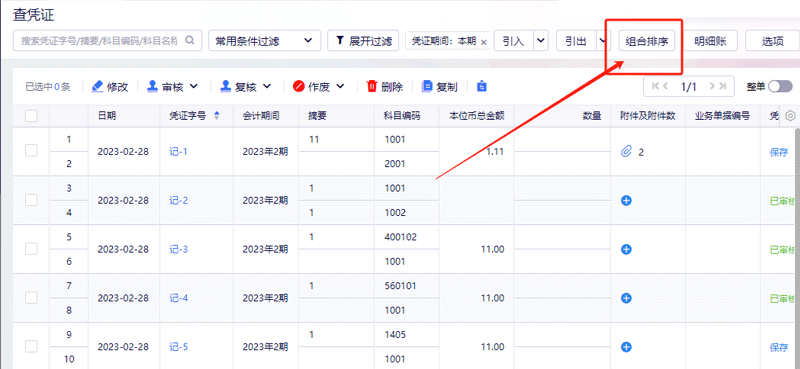Expand the 作废 dropdown arrow
800x369 pixels.
[x=340, y=87]
